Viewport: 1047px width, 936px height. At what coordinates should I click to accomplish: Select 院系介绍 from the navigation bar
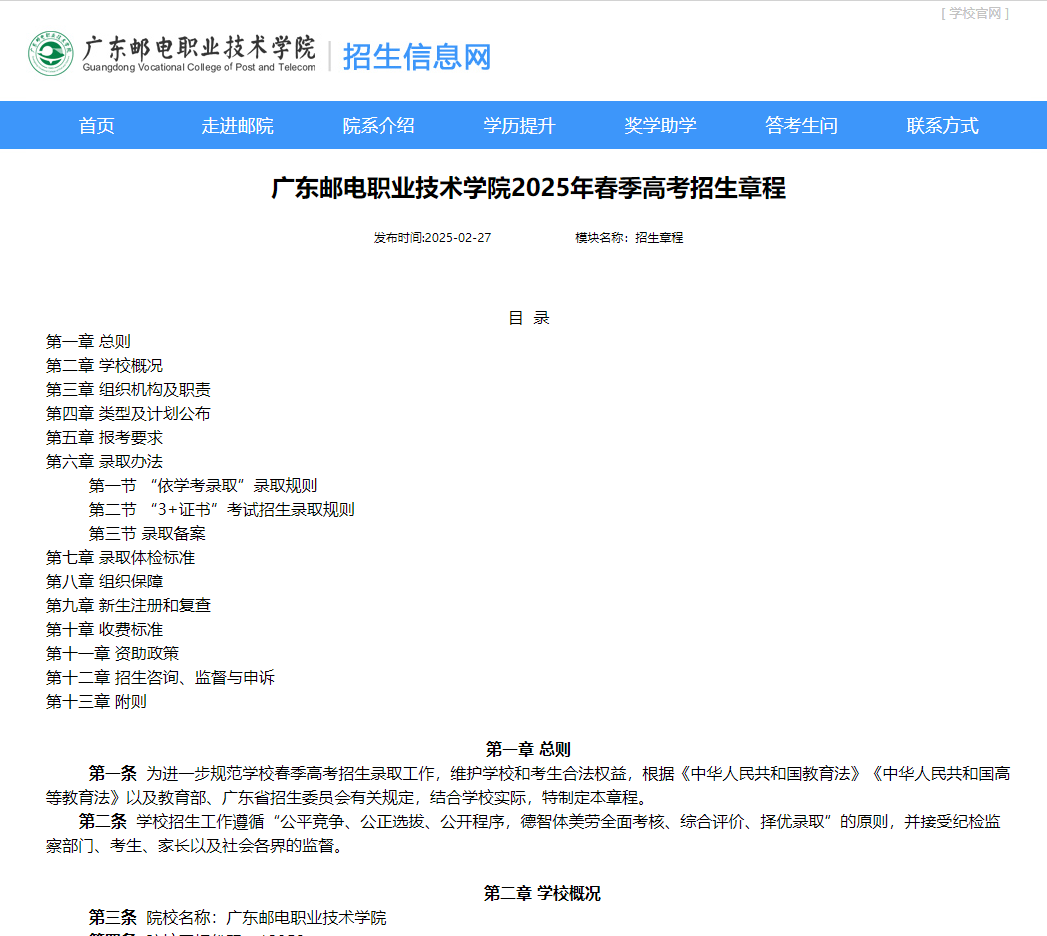click(377, 125)
